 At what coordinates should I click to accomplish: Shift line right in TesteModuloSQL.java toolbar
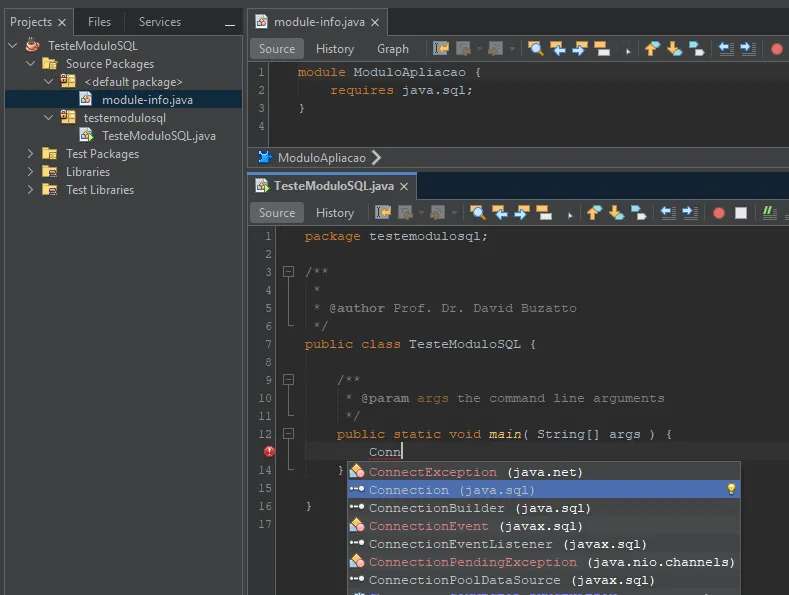(690, 213)
